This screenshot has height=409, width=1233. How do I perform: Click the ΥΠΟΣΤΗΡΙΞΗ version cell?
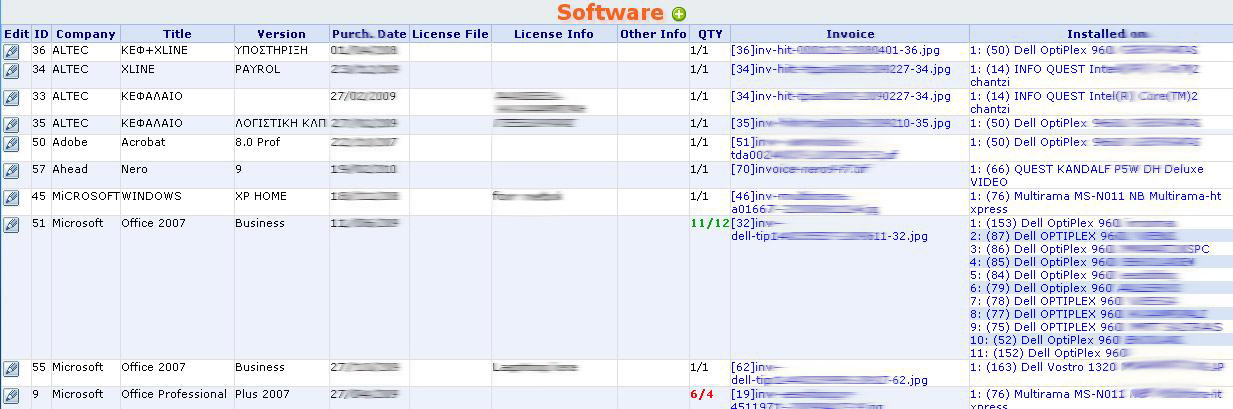pyautogui.click(x=271, y=49)
